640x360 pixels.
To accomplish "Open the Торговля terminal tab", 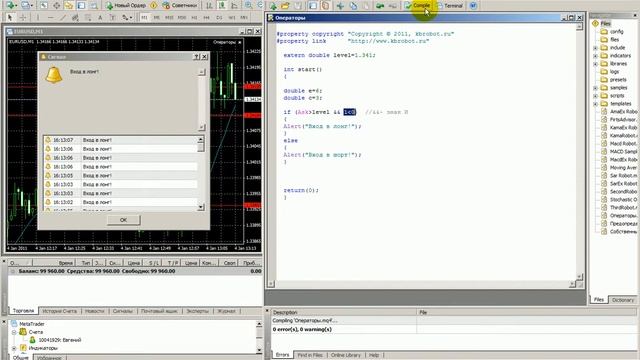I will [23, 311].
